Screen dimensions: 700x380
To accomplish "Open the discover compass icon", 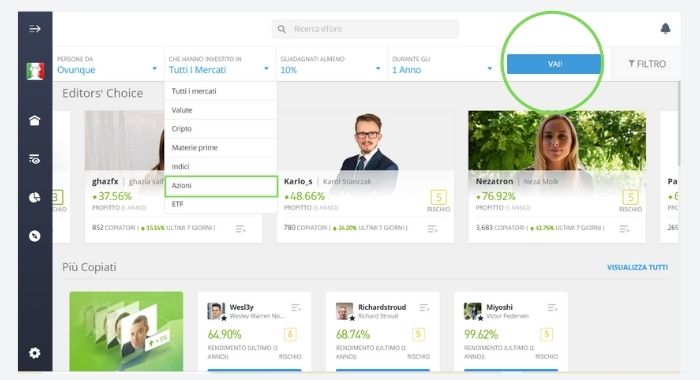I will (35, 236).
